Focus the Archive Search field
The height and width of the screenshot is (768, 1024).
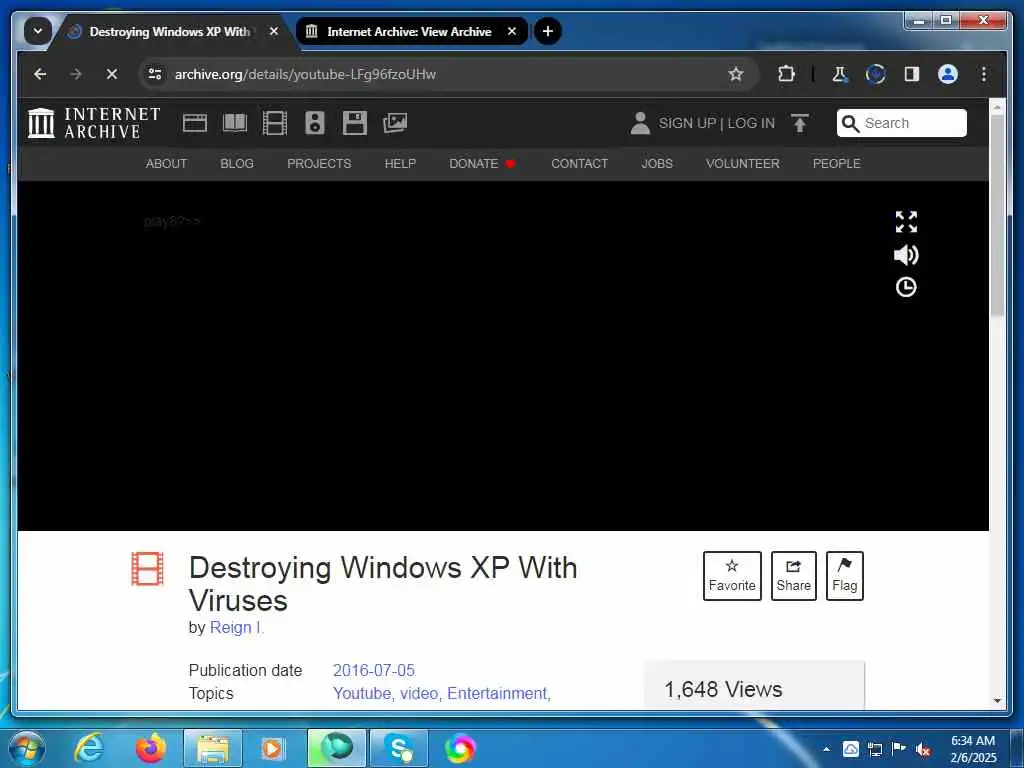pos(902,123)
